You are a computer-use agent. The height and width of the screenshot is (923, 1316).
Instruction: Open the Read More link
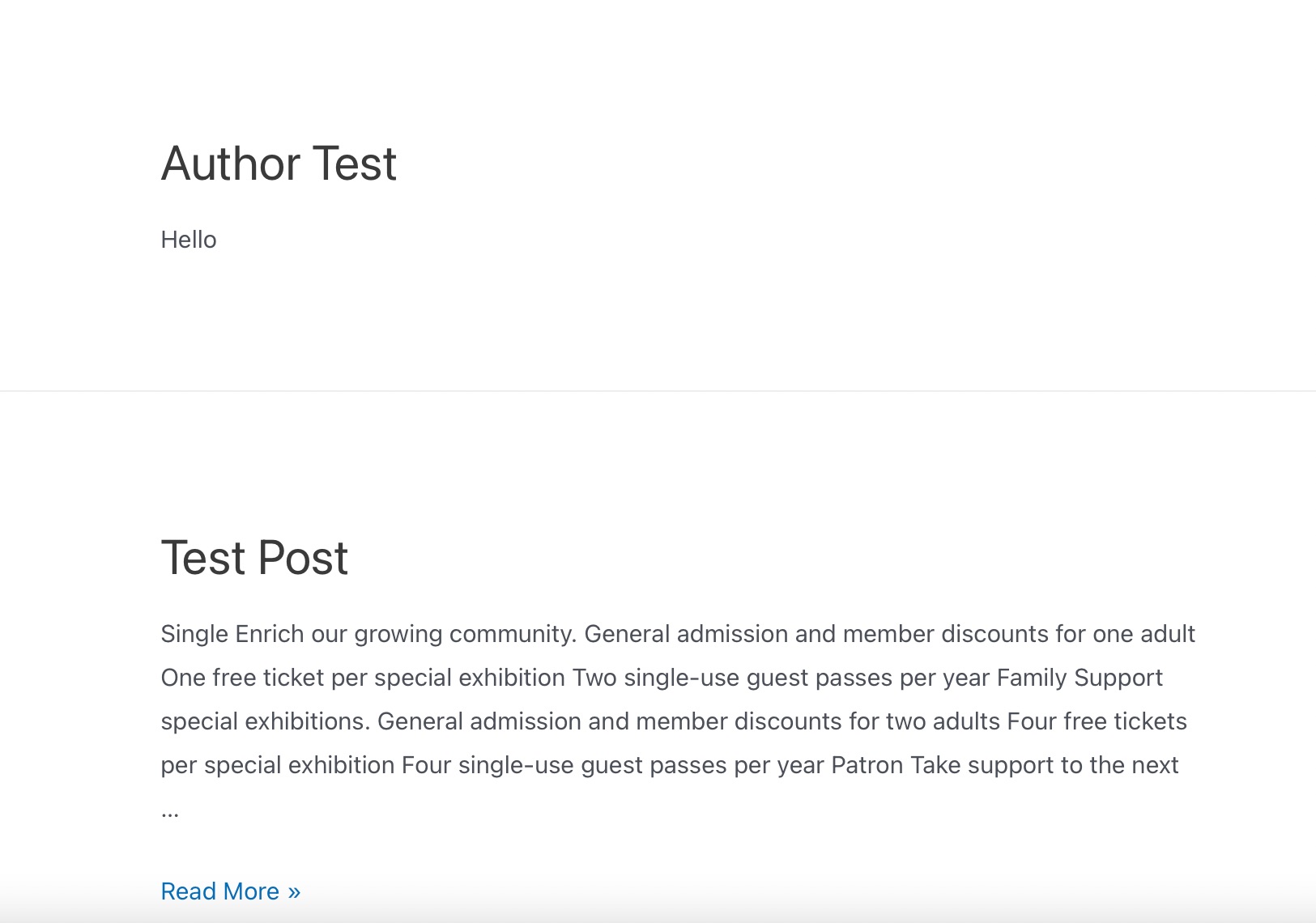230,891
